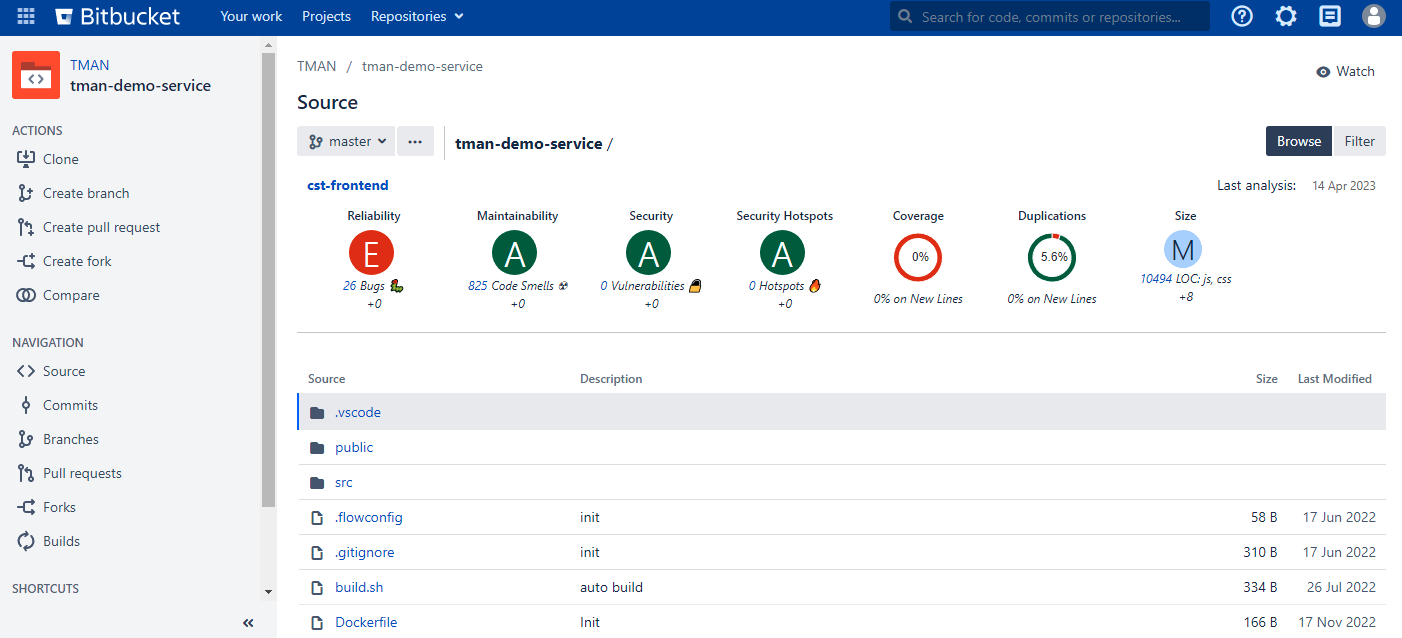Viewport: 1402px width, 638px height.
Task: Open the user profile avatar
Action: 1374,16
